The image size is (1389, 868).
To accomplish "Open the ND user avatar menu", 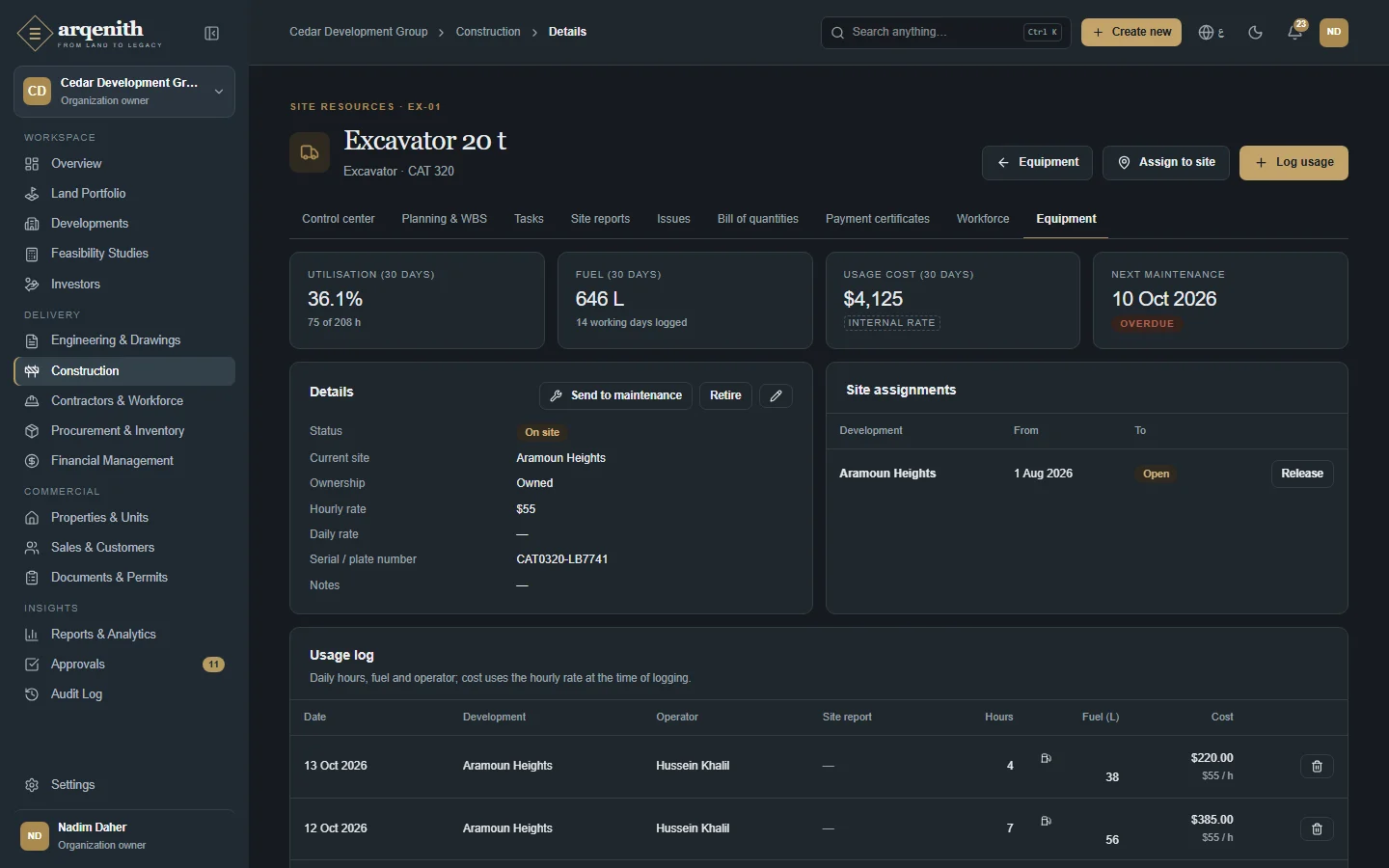I will 1334,33.
